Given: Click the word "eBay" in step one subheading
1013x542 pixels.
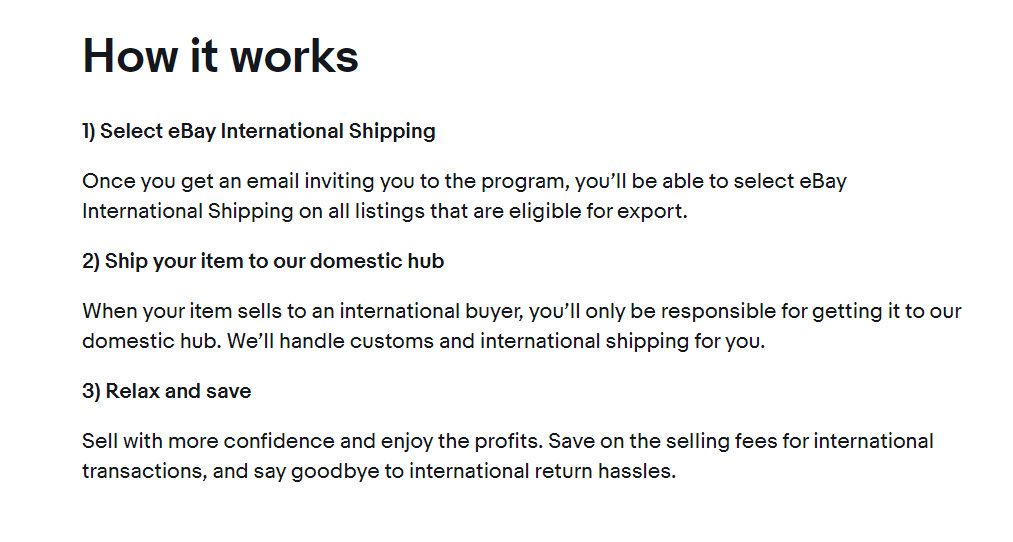Looking at the screenshot, I should (x=192, y=131).
